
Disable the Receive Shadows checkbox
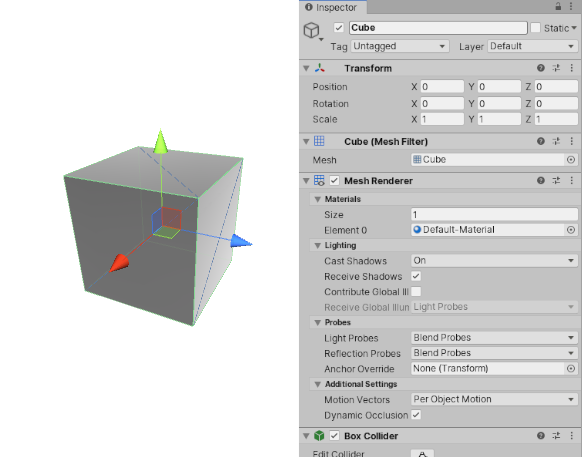pos(416,276)
